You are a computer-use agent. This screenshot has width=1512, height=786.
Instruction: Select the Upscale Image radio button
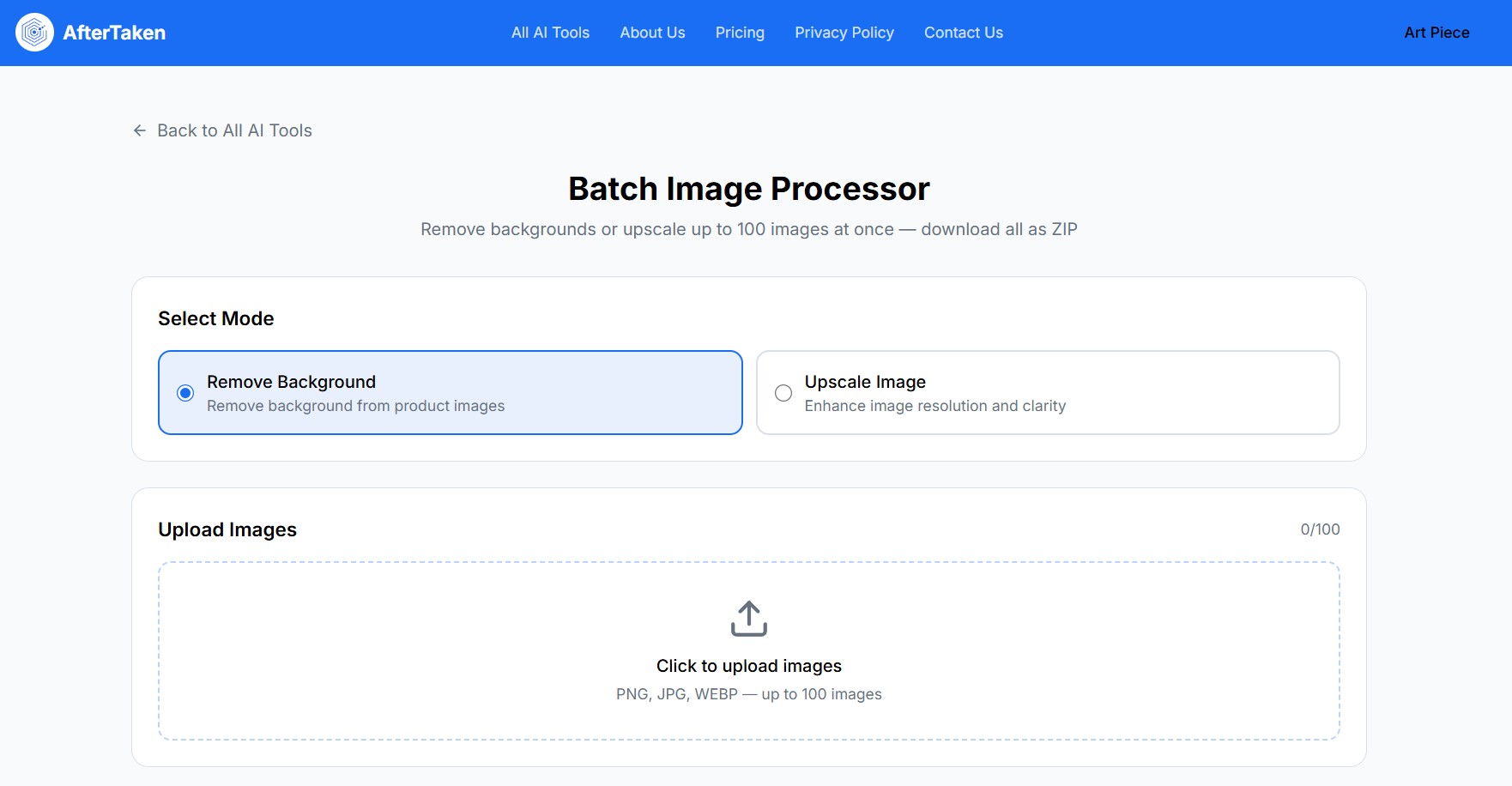tap(783, 393)
